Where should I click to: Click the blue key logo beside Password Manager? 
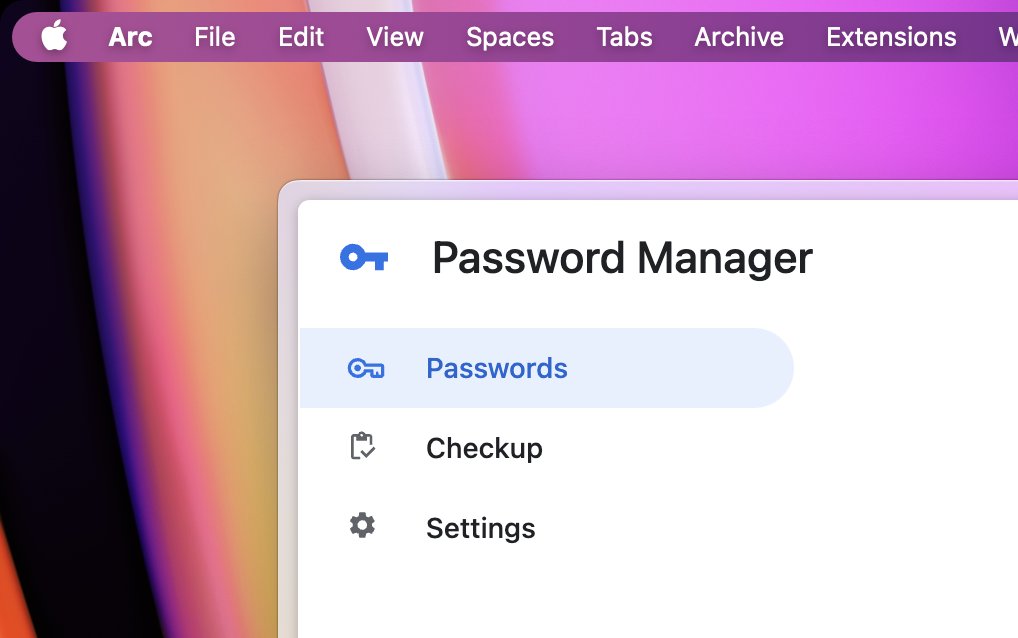pos(364,258)
